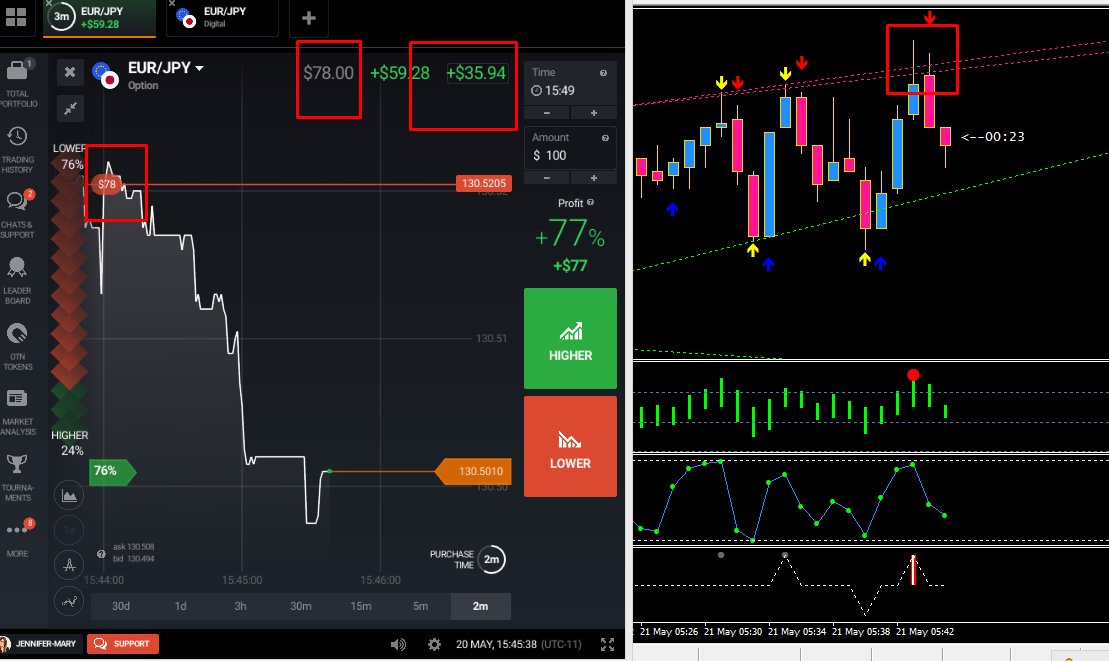The image size is (1109, 661).
Task: Click the Profit help question icon
Action: click(591, 203)
